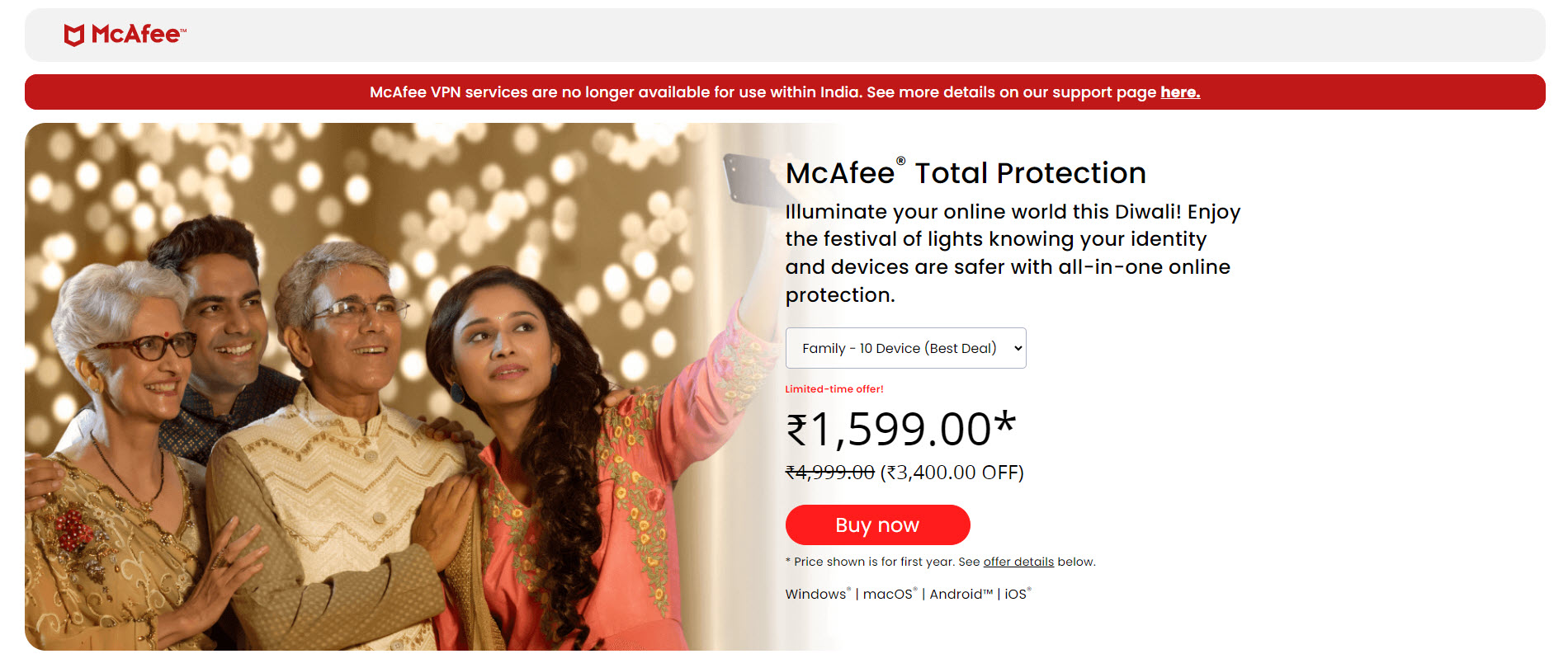1568x668 pixels.
Task: Click the McAfee shield logo icon
Action: tap(74, 35)
